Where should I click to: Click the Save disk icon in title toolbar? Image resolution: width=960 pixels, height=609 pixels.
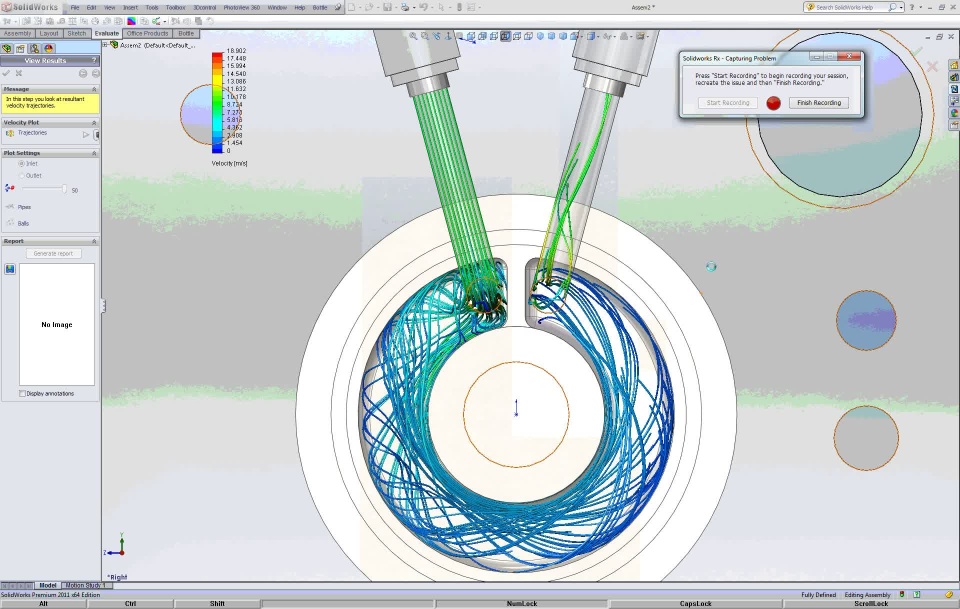[x=387, y=7]
